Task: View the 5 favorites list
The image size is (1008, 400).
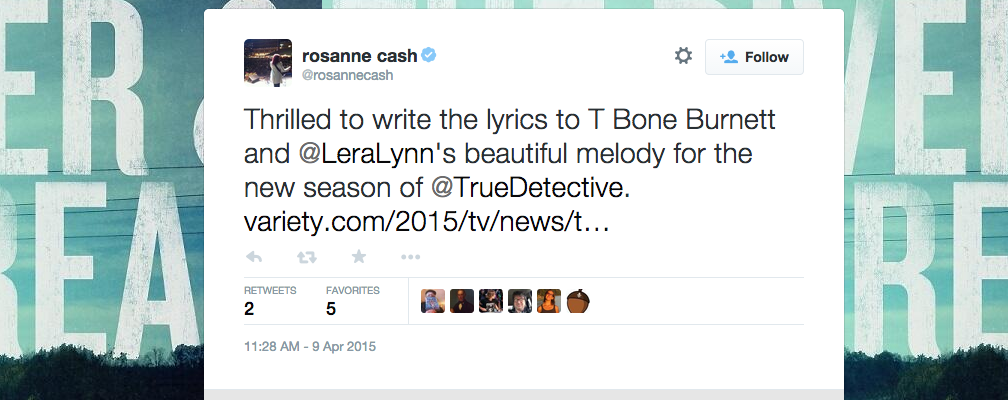Action: [x=352, y=301]
